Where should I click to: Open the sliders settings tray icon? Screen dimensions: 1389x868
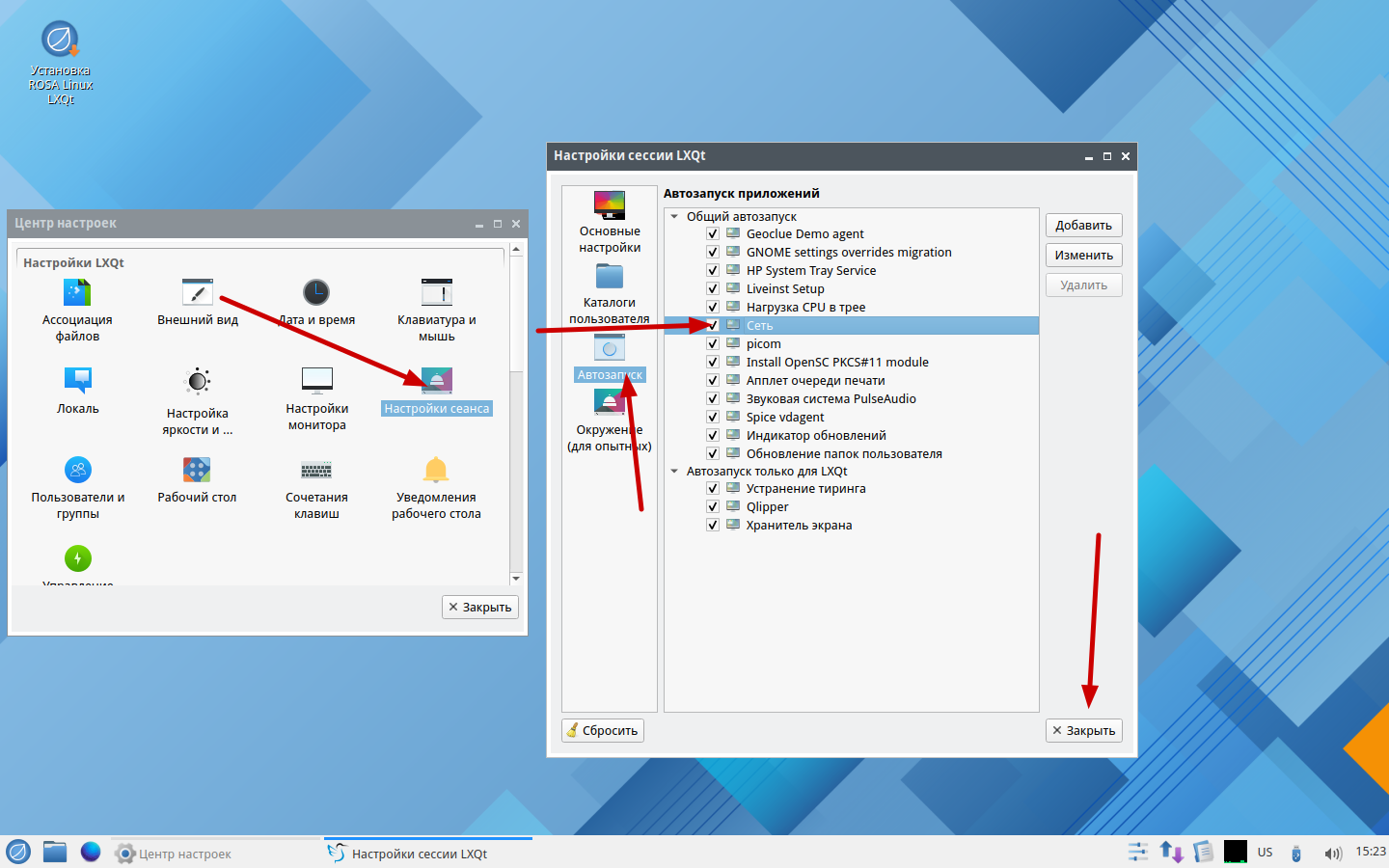tap(1138, 853)
